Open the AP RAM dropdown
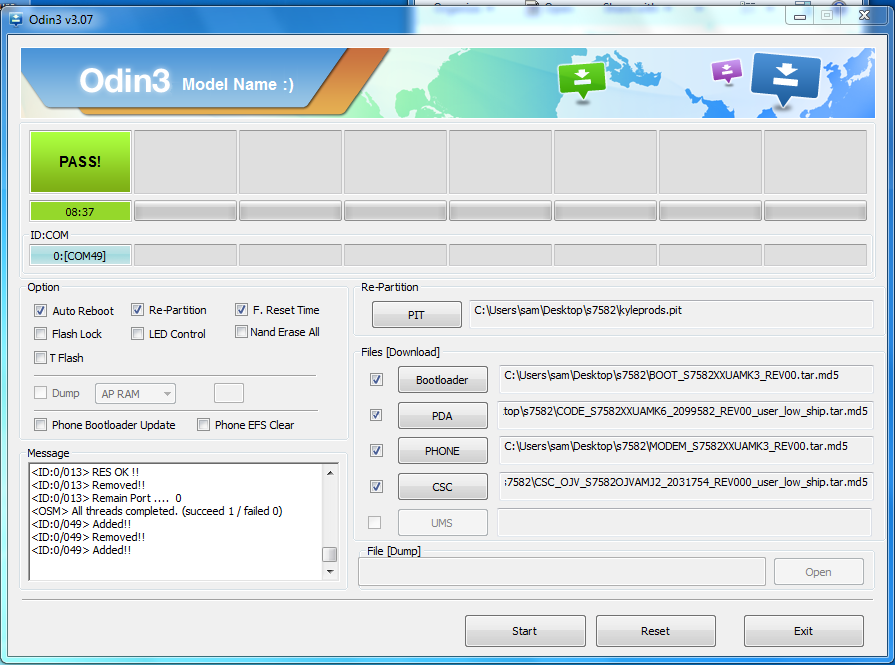This screenshot has height=665, width=895. coord(135,393)
